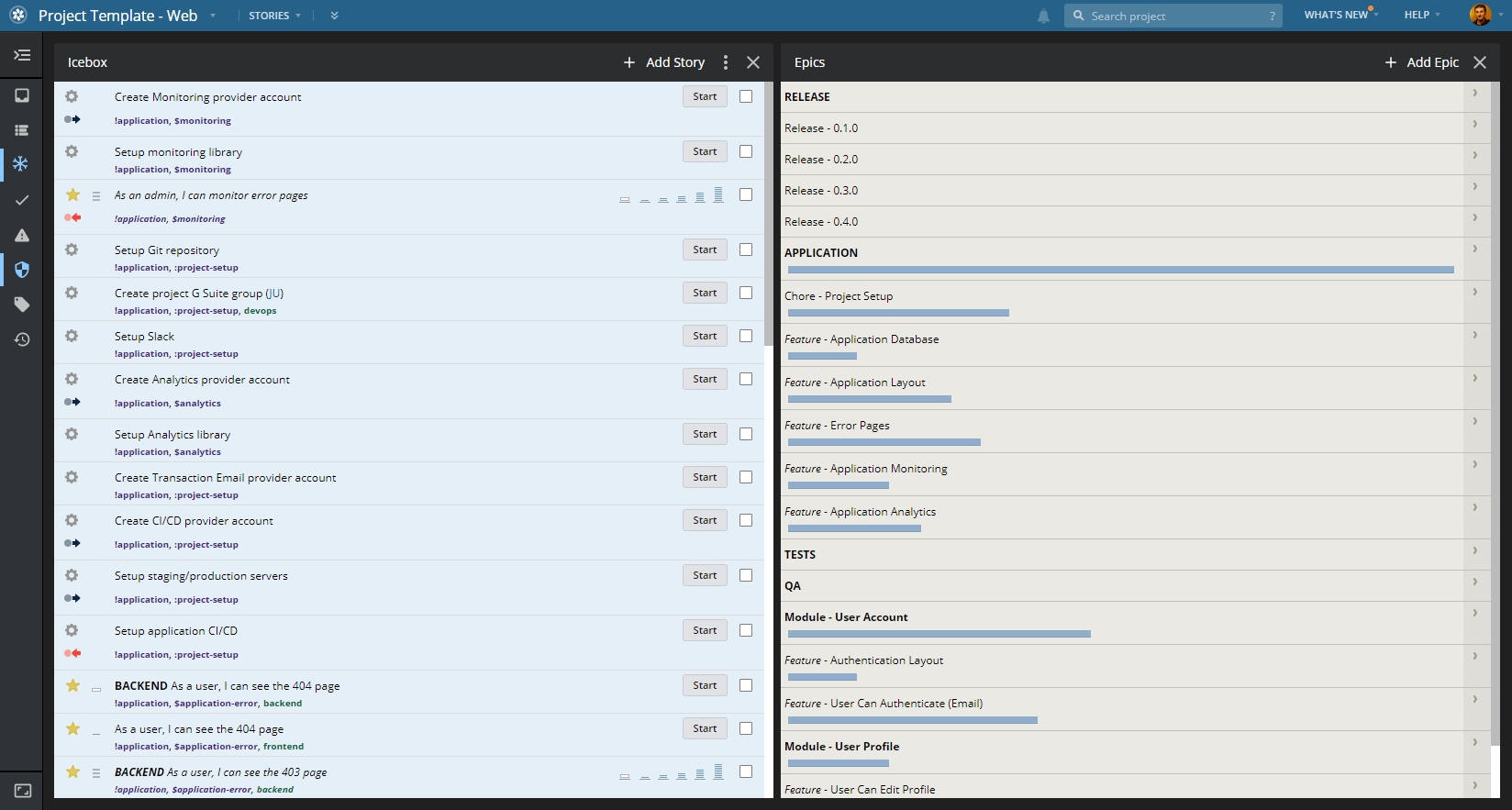Select checkbox for Create CI/CD provider account
The height and width of the screenshot is (810, 1512).
[x=746, y=520]
